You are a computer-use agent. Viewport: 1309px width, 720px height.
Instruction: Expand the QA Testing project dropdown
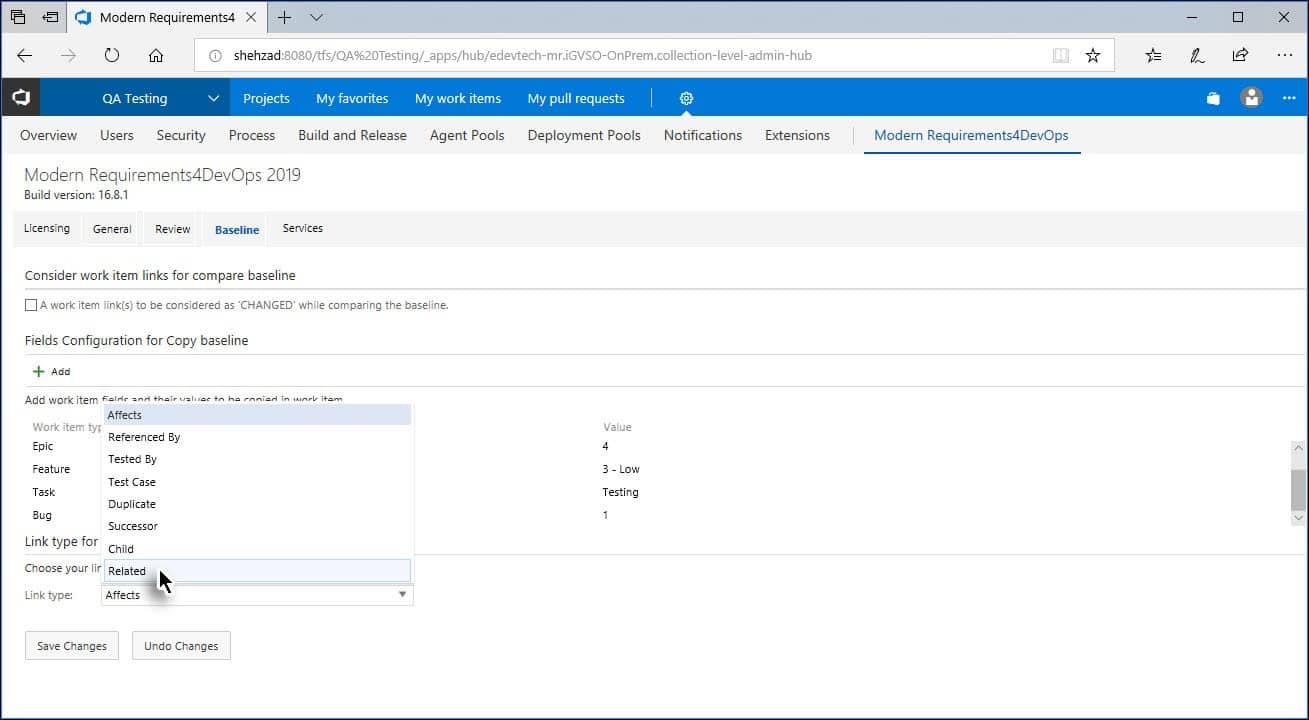[x=213, y=98]
